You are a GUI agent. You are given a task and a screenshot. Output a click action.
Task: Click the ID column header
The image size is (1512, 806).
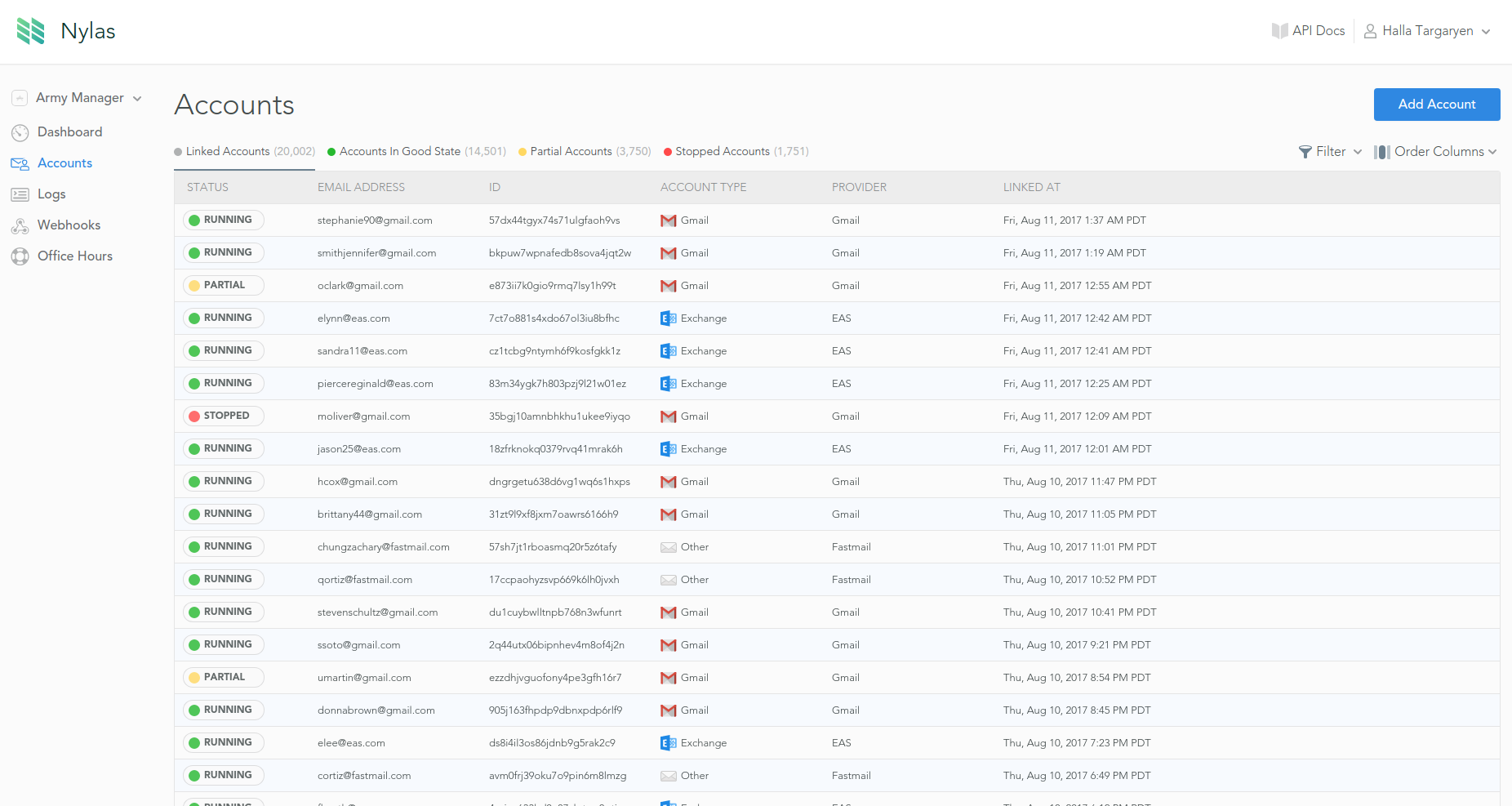coord(495,188)
